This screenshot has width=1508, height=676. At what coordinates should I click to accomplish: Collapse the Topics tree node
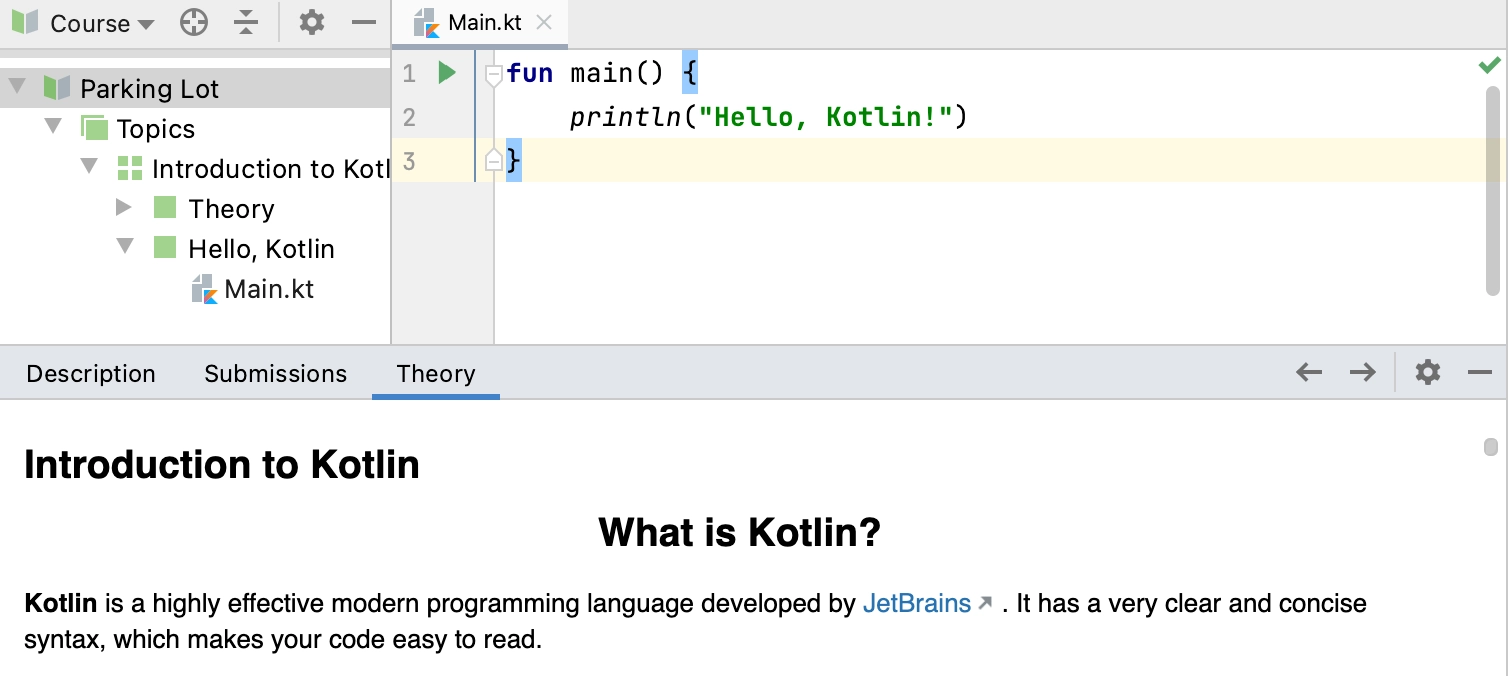click(x=52, y=128)
